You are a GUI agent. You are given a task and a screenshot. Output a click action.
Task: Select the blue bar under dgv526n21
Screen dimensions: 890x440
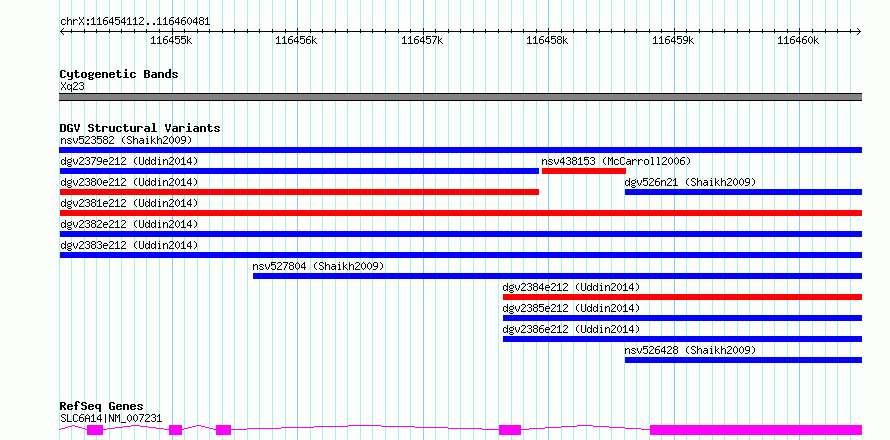tap(744, 192)
